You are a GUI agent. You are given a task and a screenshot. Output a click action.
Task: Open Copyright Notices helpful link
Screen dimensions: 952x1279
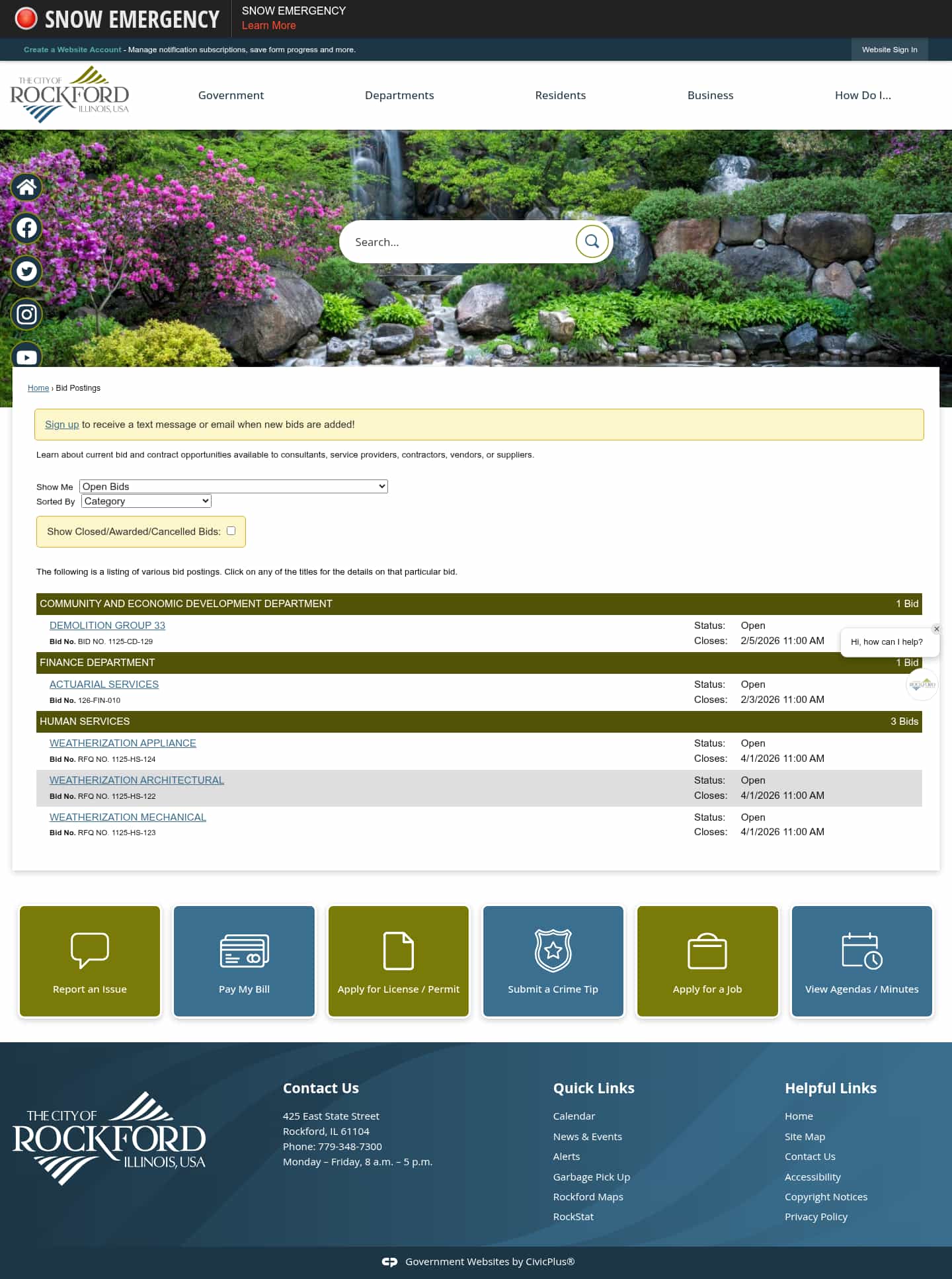click(826, 1197)
